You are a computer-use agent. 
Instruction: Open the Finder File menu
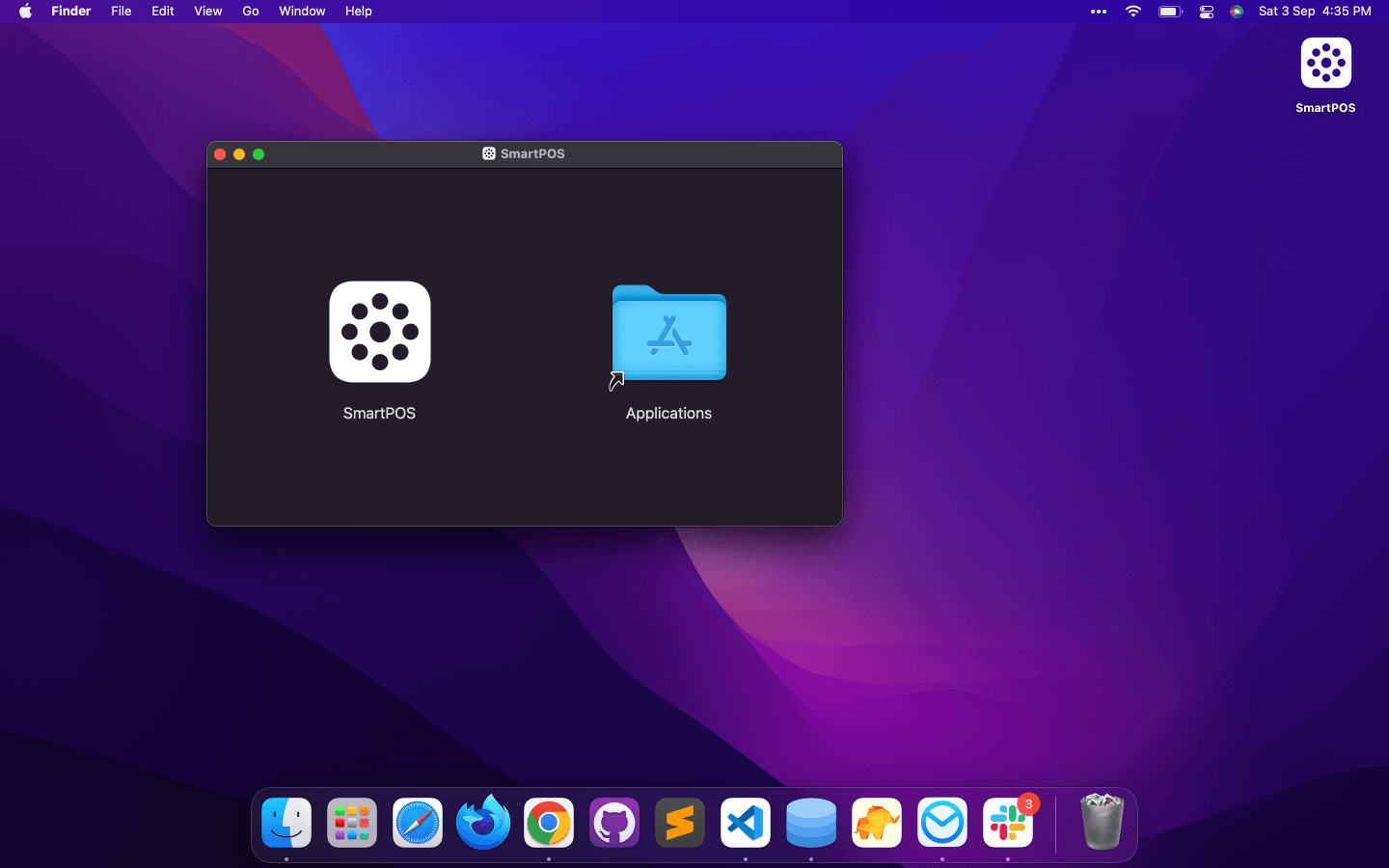121,12
